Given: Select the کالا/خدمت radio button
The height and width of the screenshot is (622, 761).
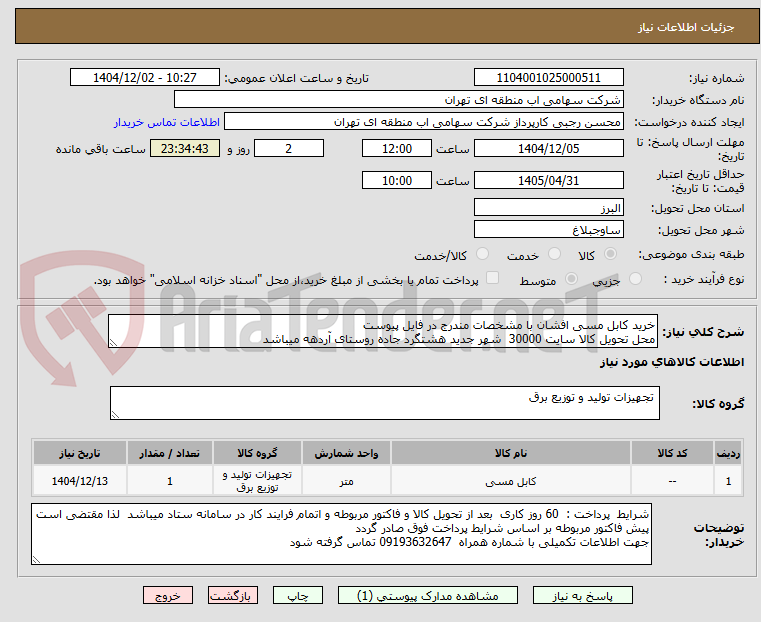Looking at the screenshot, I should pyautogui.click(x=482, y=254).
